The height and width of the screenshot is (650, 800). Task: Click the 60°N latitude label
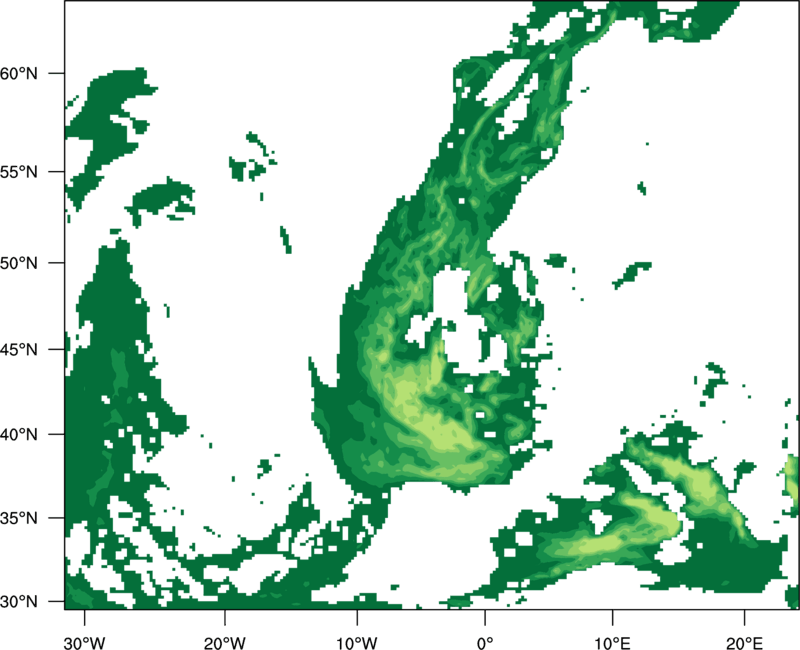click(19, 73)
